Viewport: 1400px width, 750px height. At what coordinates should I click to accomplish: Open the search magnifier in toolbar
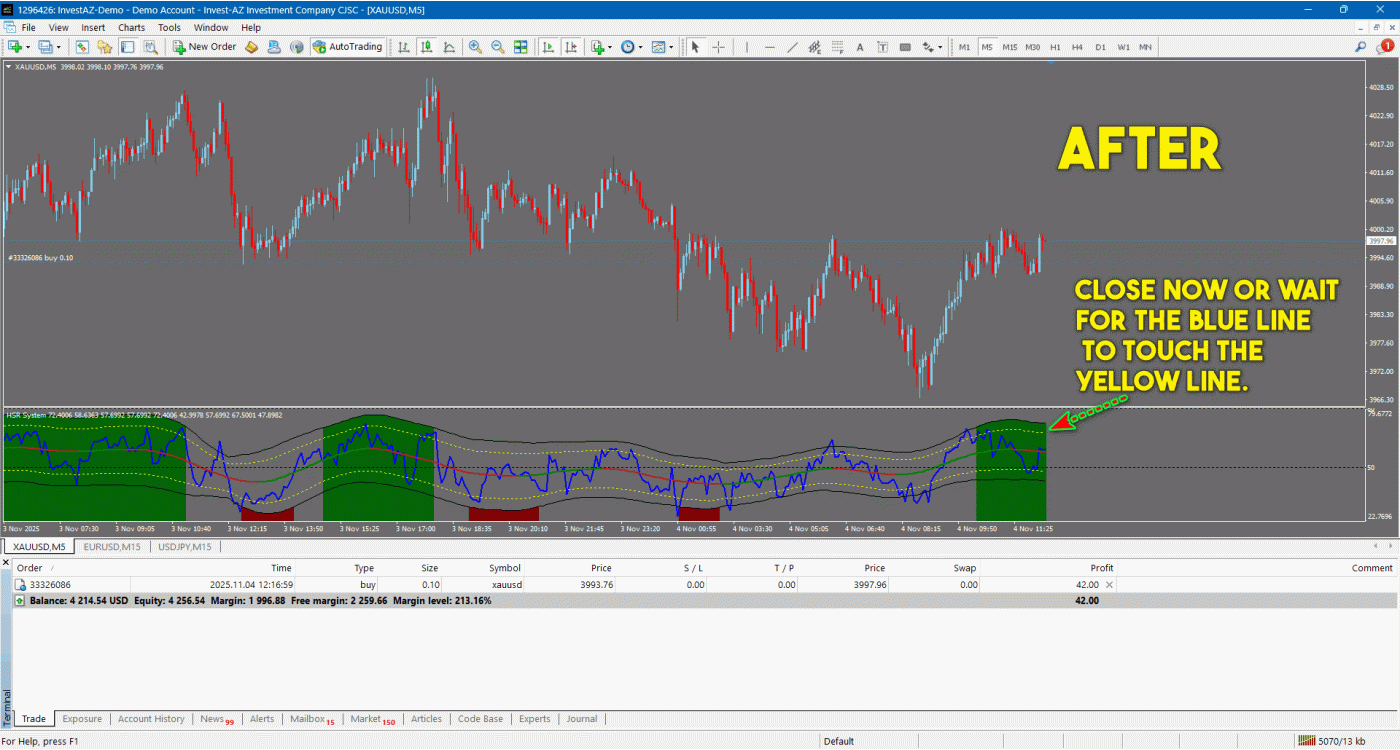pos(1361,47)
